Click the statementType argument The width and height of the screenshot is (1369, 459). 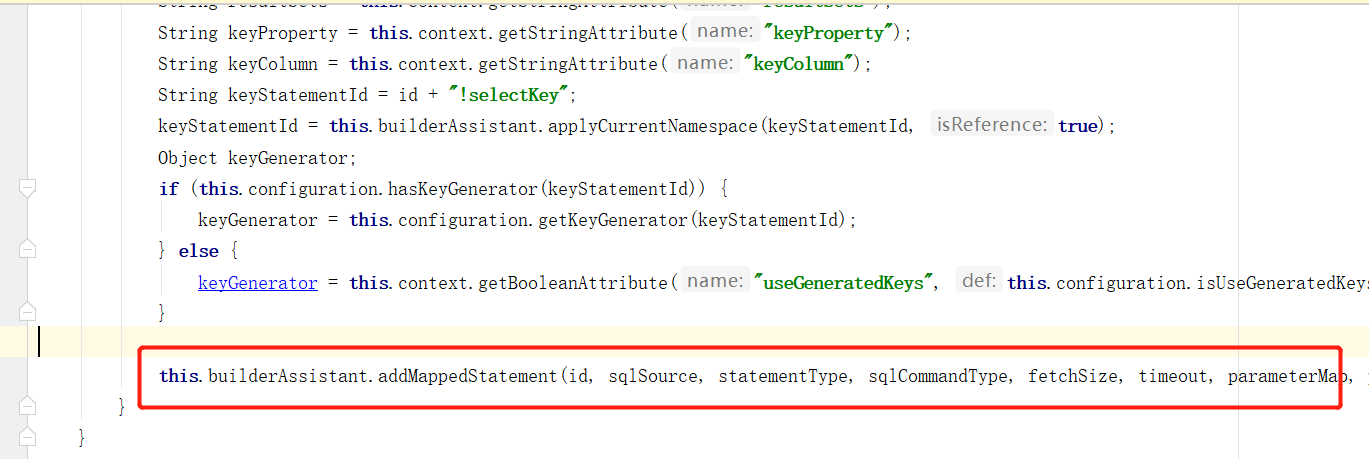point(782,377)
